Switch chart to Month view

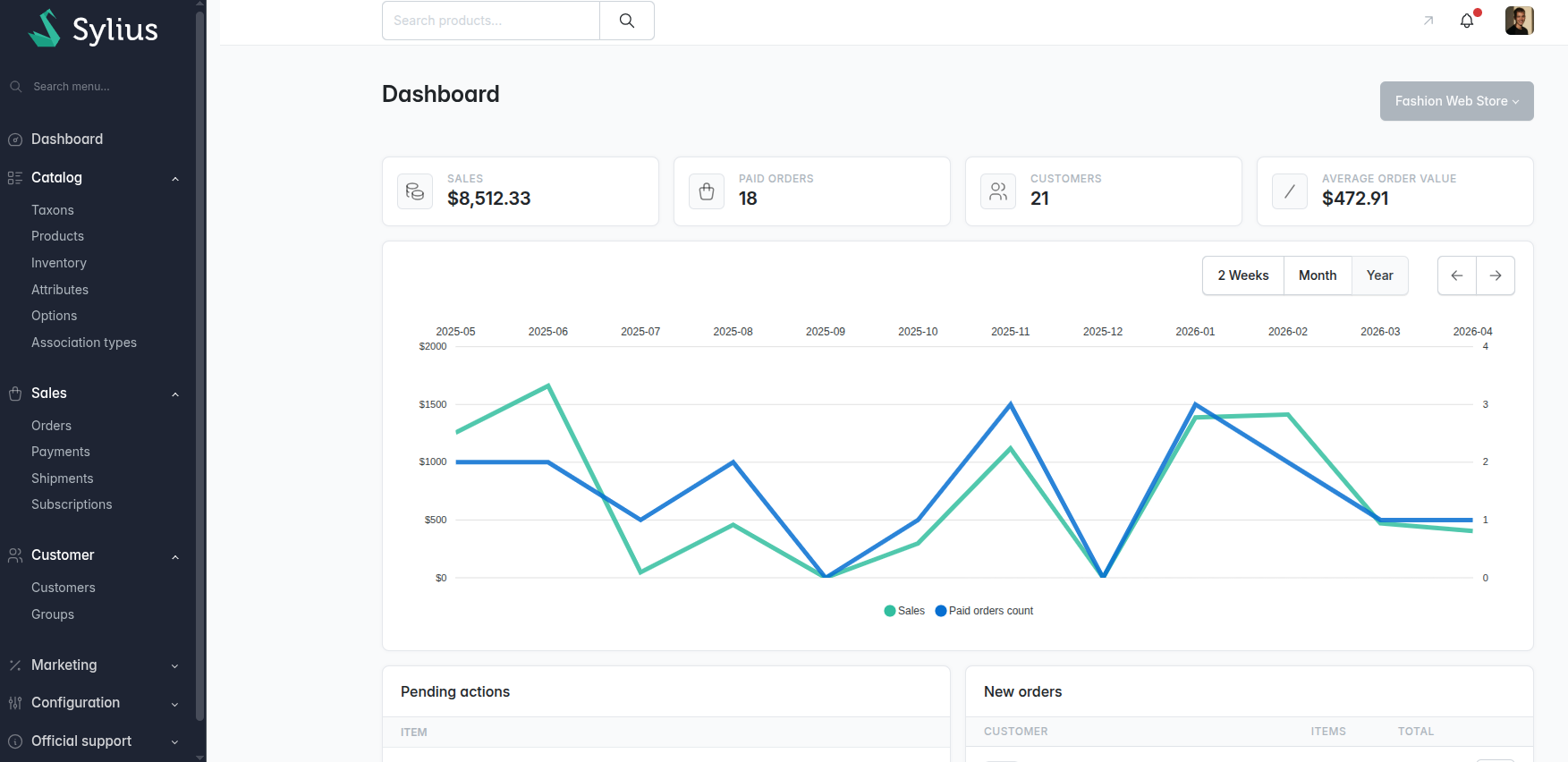(1318, 275)
